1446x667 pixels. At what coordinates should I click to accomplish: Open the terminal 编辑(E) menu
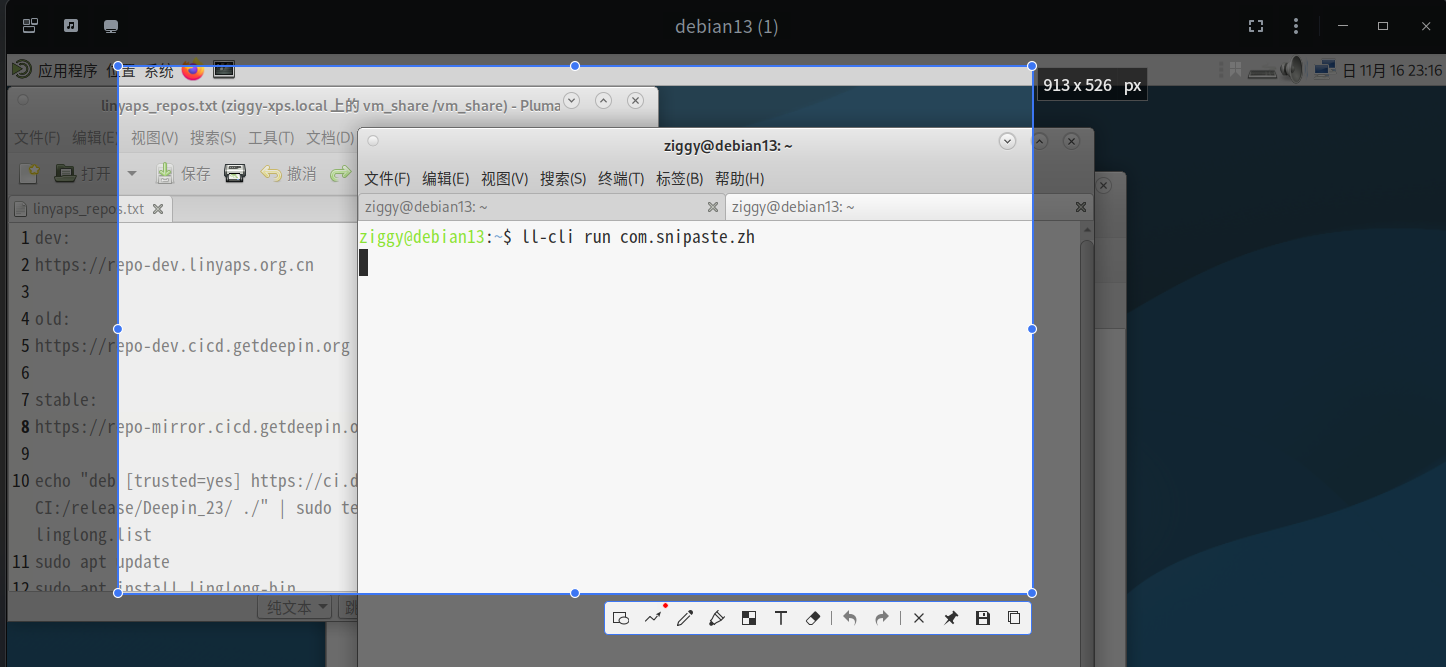tap(446, 178)
